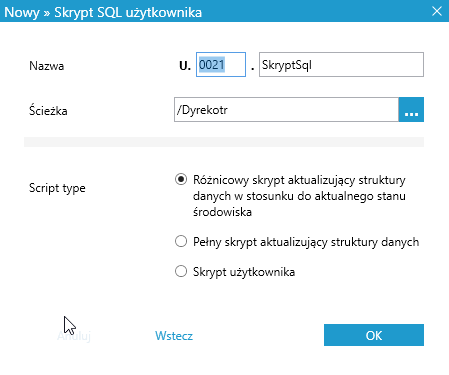This screenshot has height=375, width=449.
Task: Choose the Skrypt użytkownika radio option
Action: pyautogui.click(x=181, y=271)
